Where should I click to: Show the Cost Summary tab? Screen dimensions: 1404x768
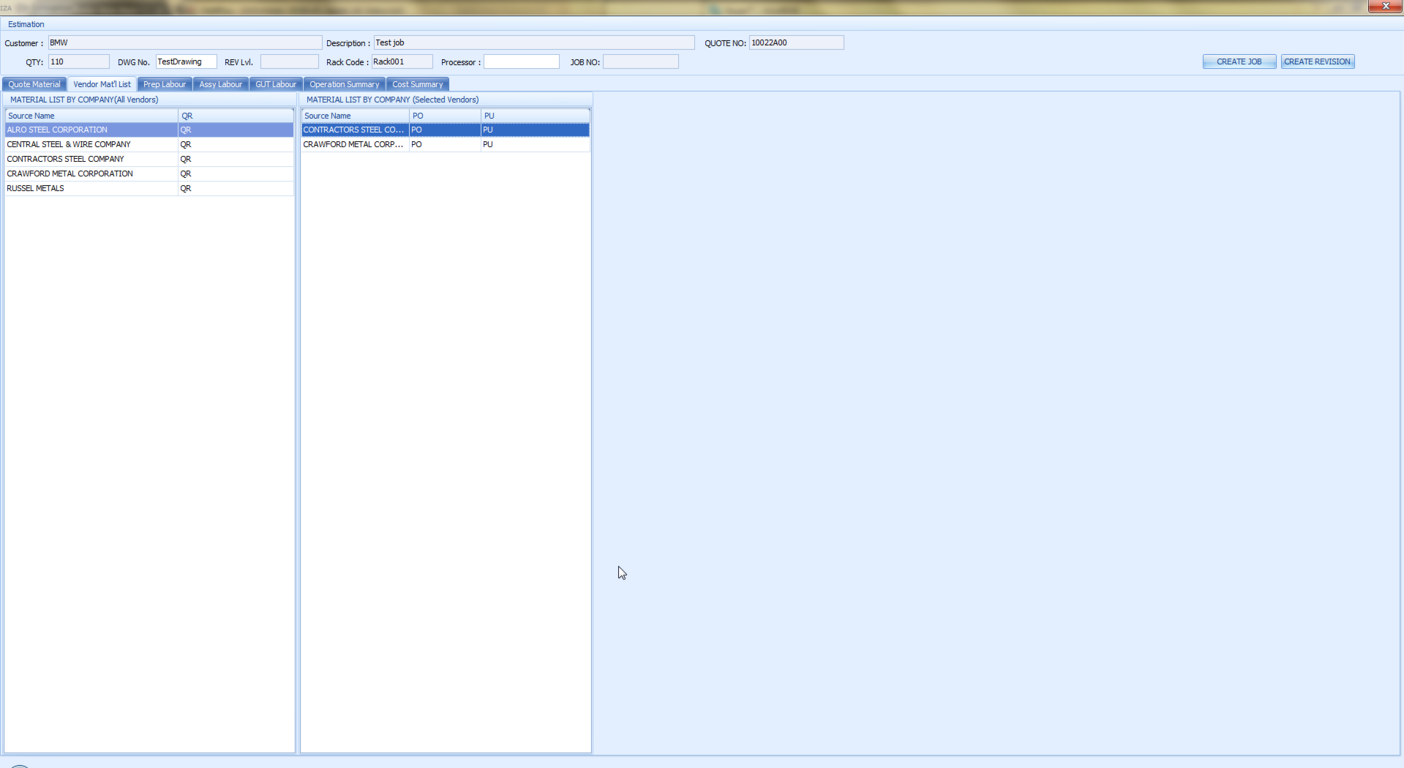click(x=417, y=84)
